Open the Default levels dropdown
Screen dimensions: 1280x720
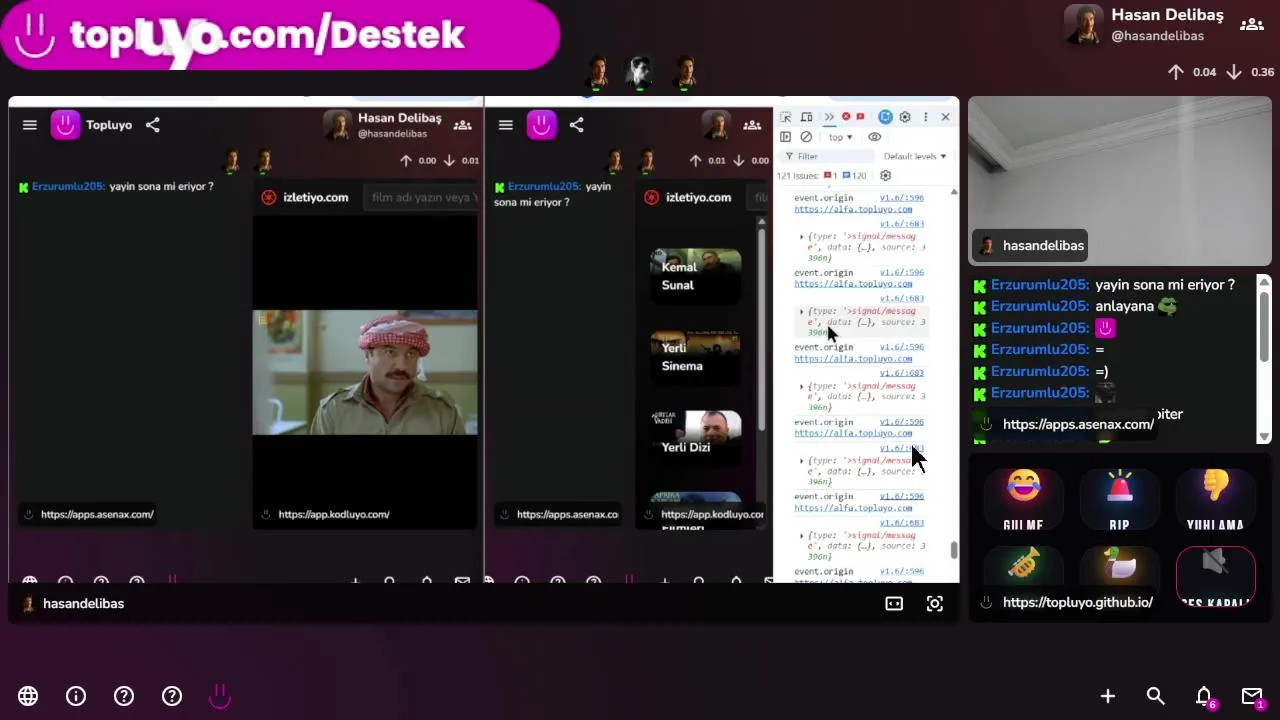point(915,156)
